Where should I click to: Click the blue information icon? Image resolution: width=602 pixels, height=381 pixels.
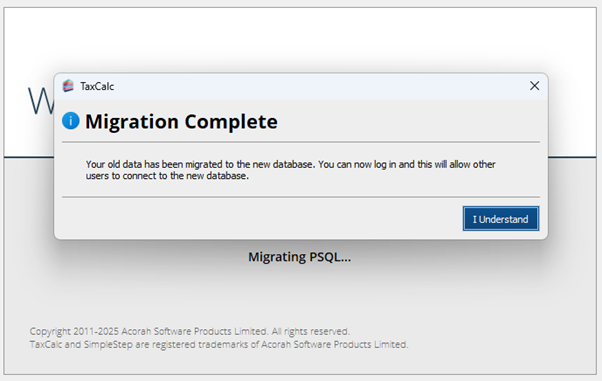(x=71, y=121)
